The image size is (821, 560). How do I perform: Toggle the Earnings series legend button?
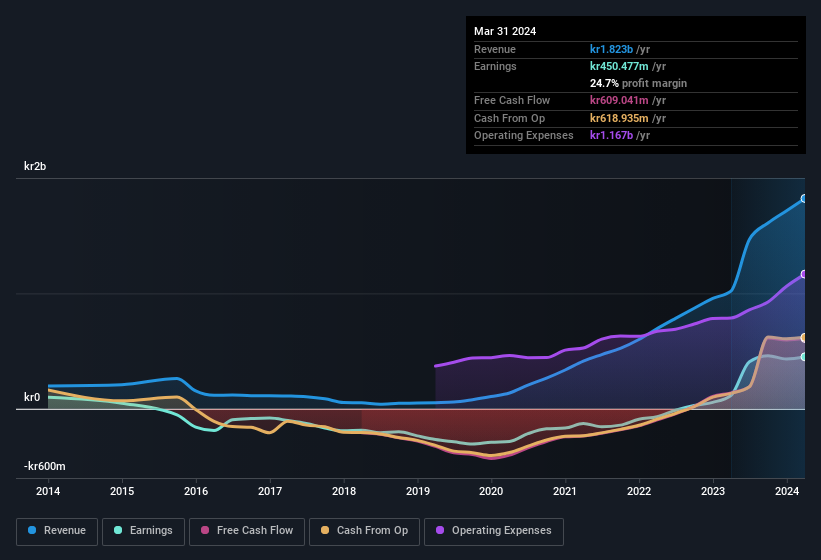point(143,531)
